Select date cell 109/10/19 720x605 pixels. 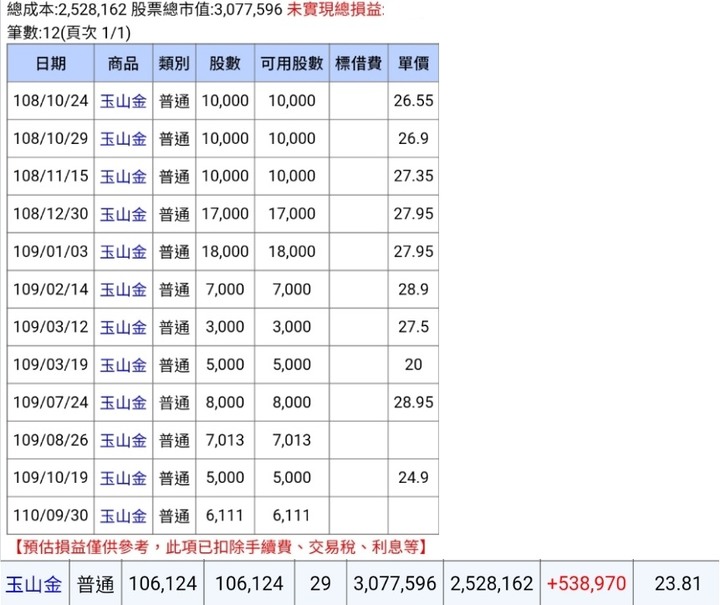pyautogui.click(x=51, y=477)
